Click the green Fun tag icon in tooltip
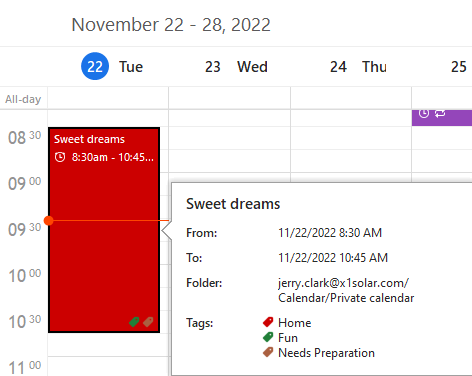The image size is (472, 376). (x=268, y=337)
